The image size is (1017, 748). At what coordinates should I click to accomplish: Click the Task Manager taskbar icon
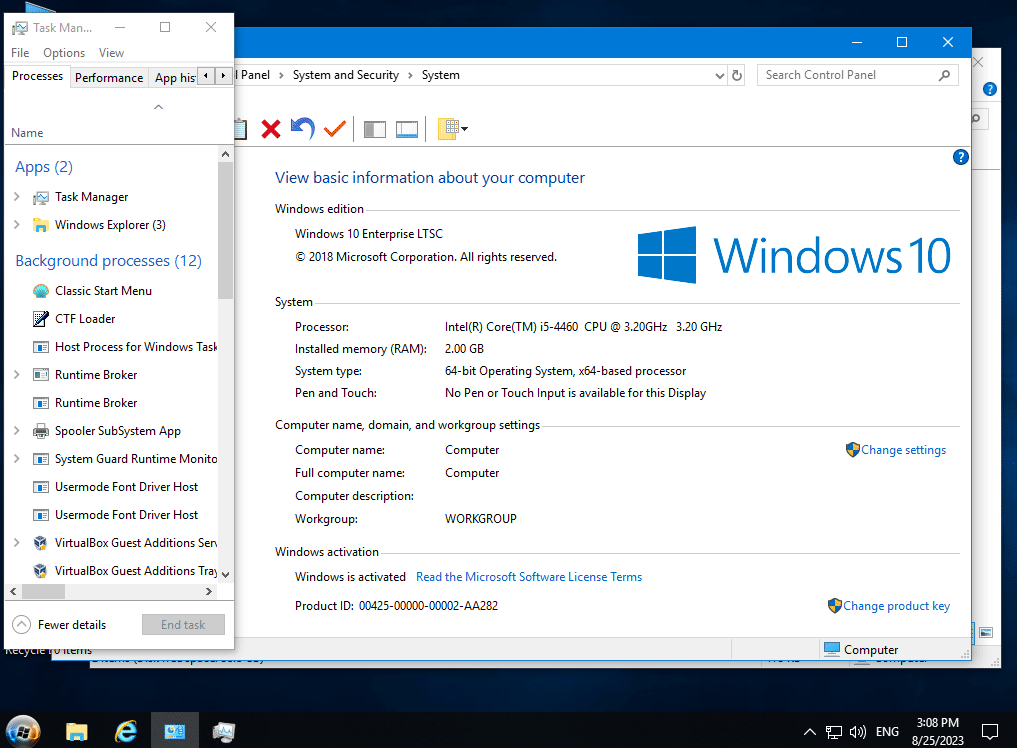pyautogui.click(x=224, y=732)
